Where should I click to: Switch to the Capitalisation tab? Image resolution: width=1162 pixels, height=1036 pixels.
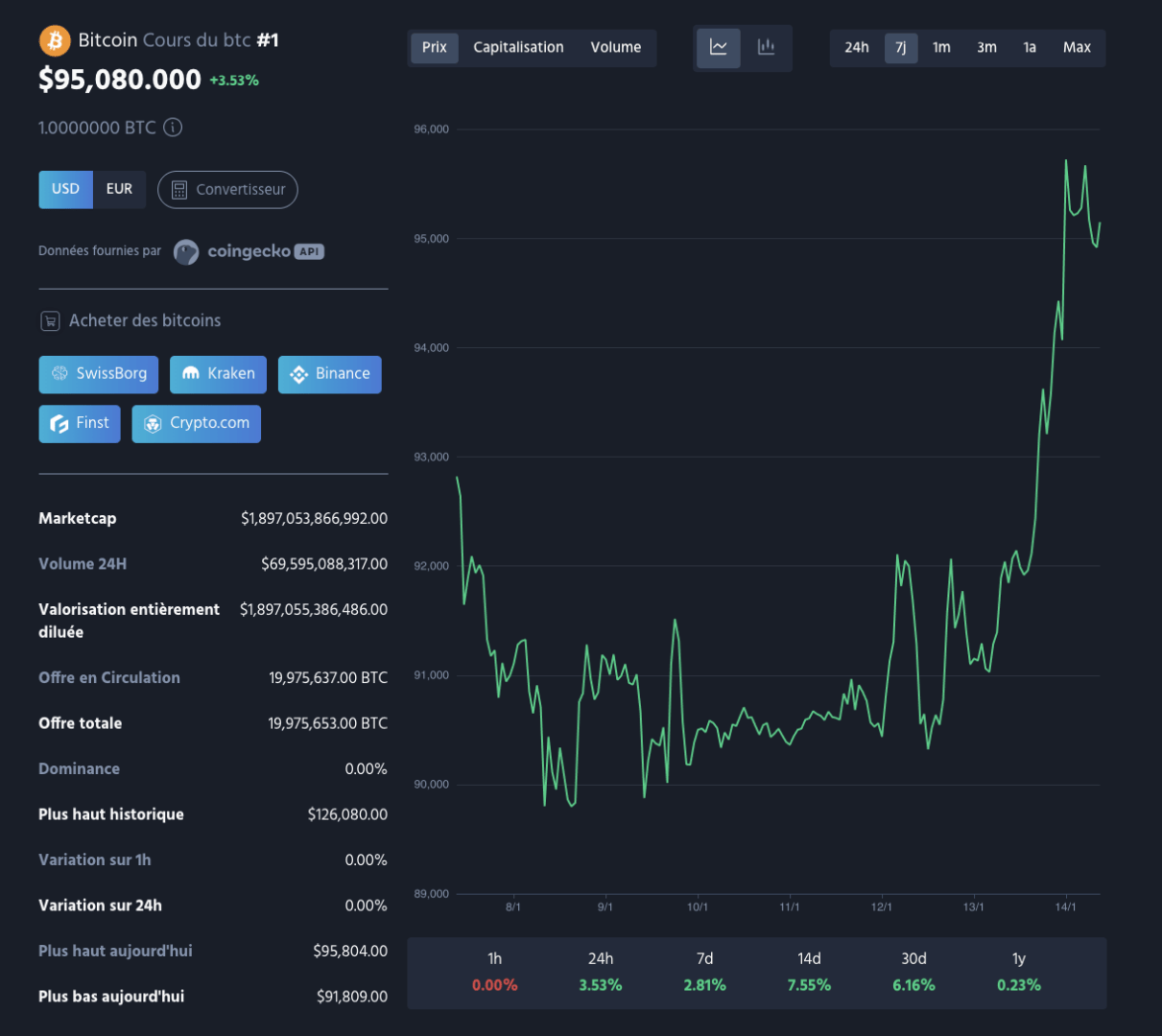(x=518, y=47)
